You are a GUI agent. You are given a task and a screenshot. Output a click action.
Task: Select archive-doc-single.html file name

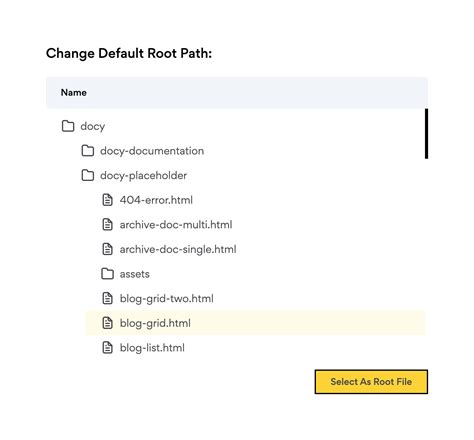click(x=178, y=249)
